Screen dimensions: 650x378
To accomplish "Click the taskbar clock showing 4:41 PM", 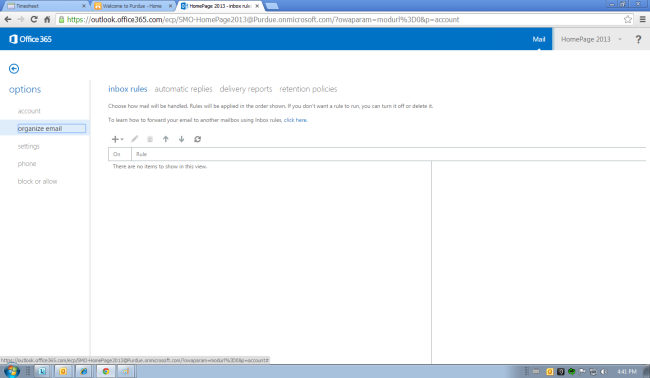I will click(627, 371).
